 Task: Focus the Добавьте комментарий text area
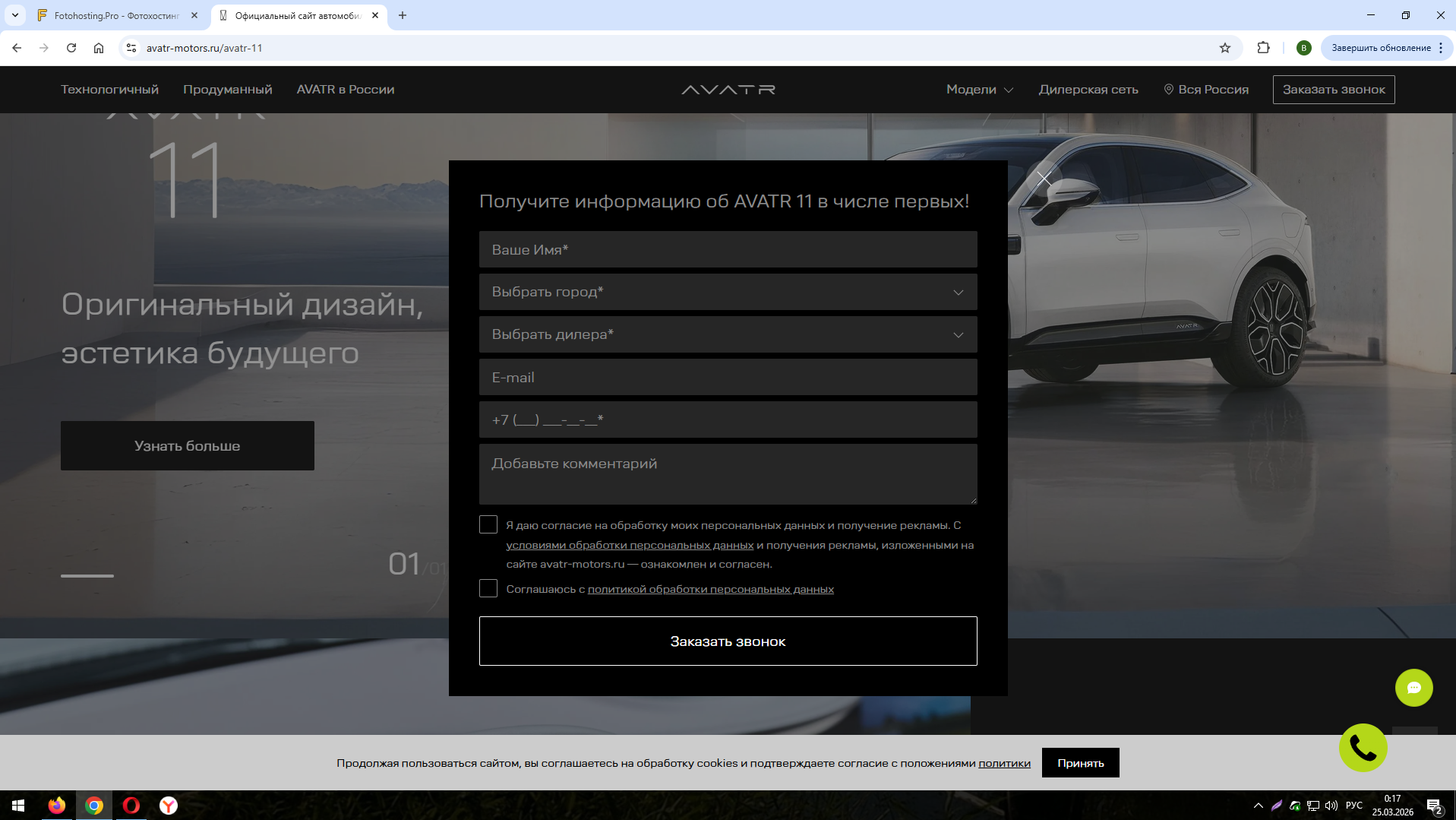point(728,474)
